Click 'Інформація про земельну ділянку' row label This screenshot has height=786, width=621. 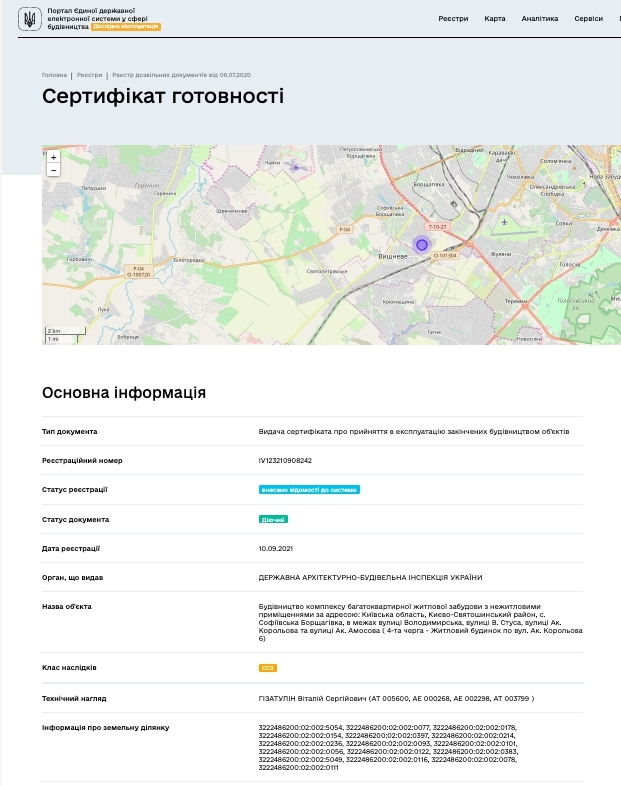pyautogui.click(x=106, y=728)
